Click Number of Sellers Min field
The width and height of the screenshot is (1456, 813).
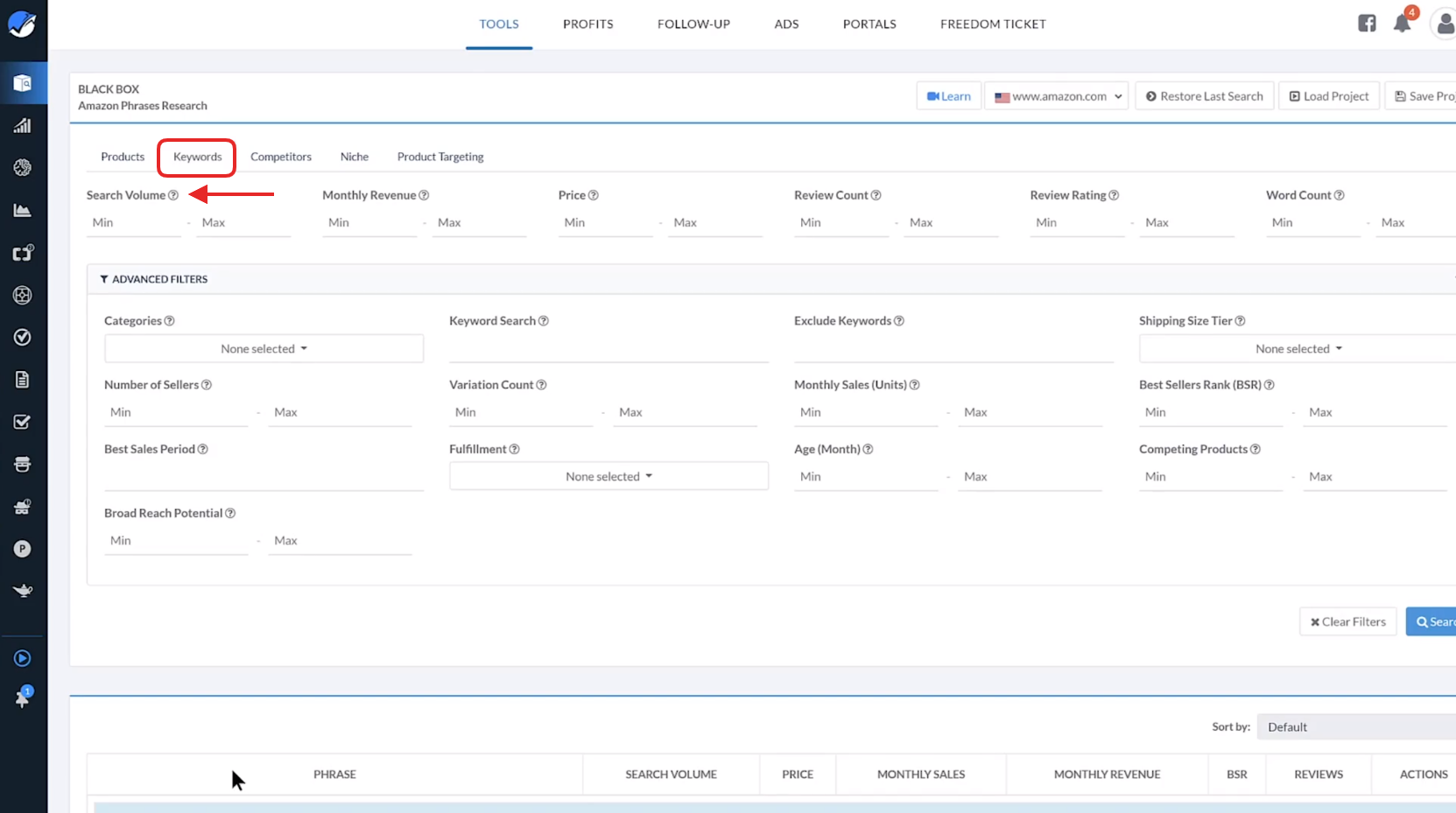[x=176, y=413]
